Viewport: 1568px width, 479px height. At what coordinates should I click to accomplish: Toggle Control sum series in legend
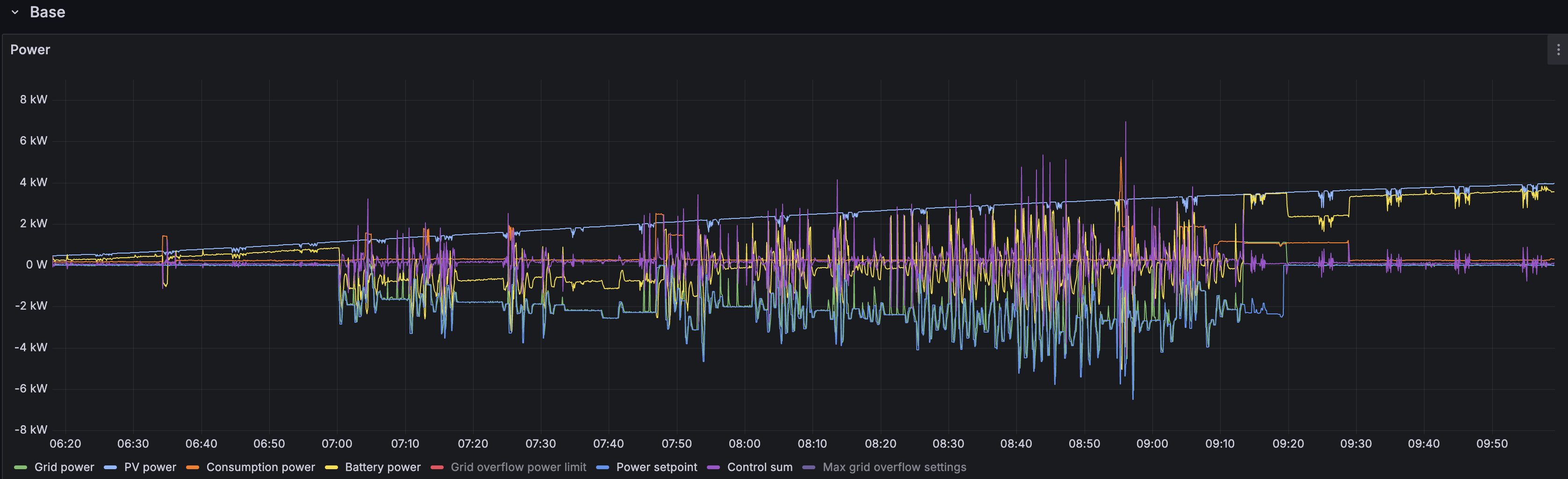pyautogui.click(x=760, y=467)
